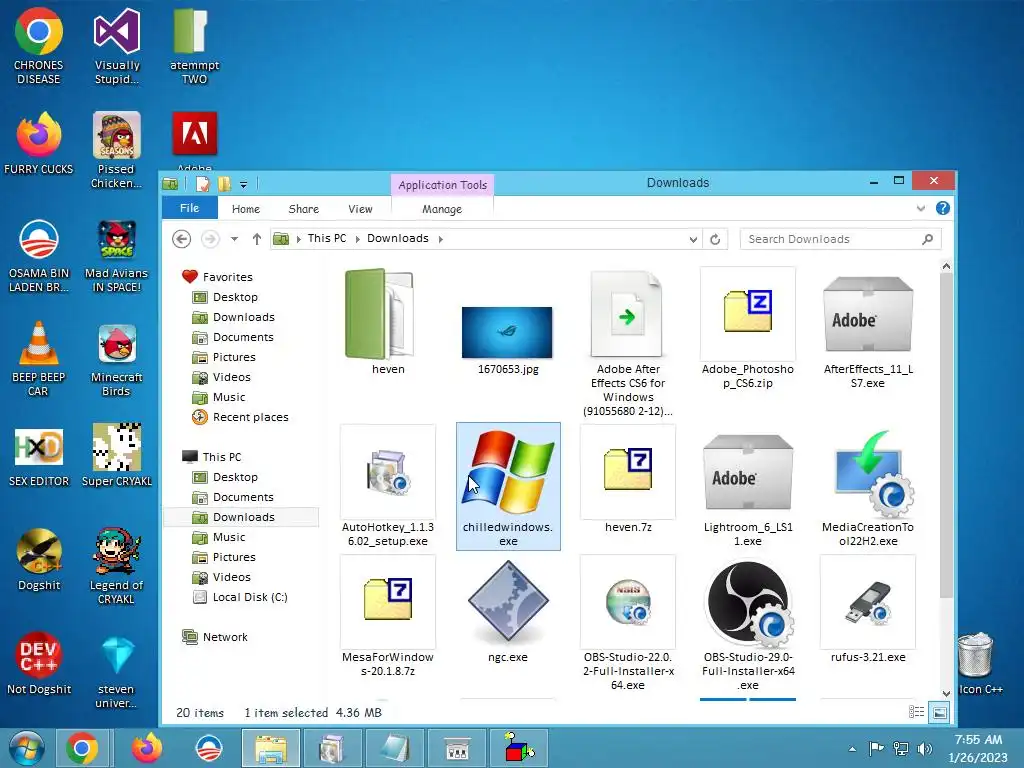Open Desktop under Favorites
The image size is (1024, 768).
point(235,297)
